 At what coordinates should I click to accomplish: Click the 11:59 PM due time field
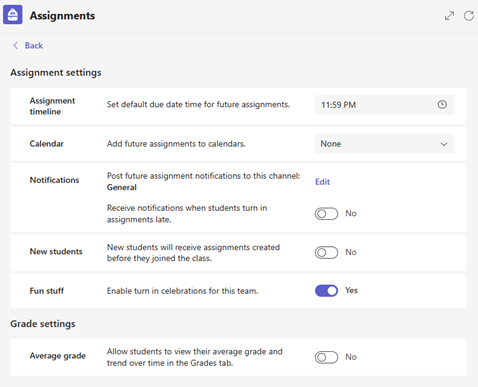point(384,105)
